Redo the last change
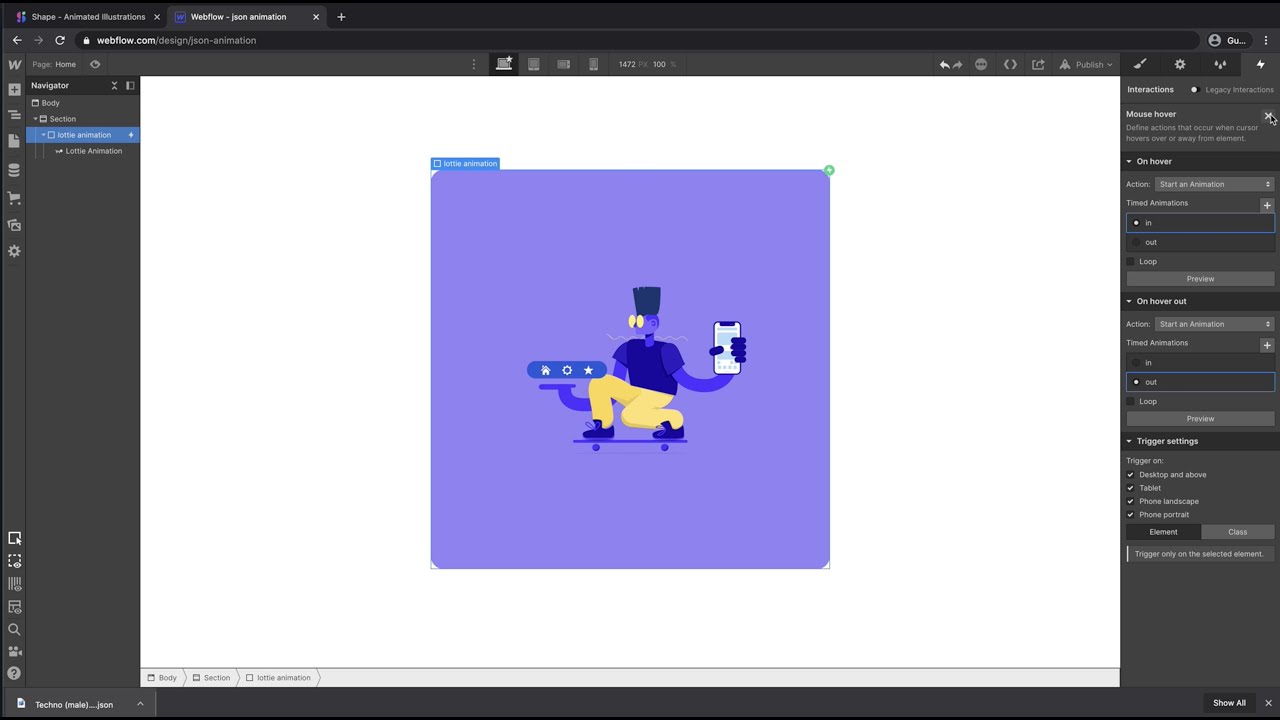 (957, 64)
